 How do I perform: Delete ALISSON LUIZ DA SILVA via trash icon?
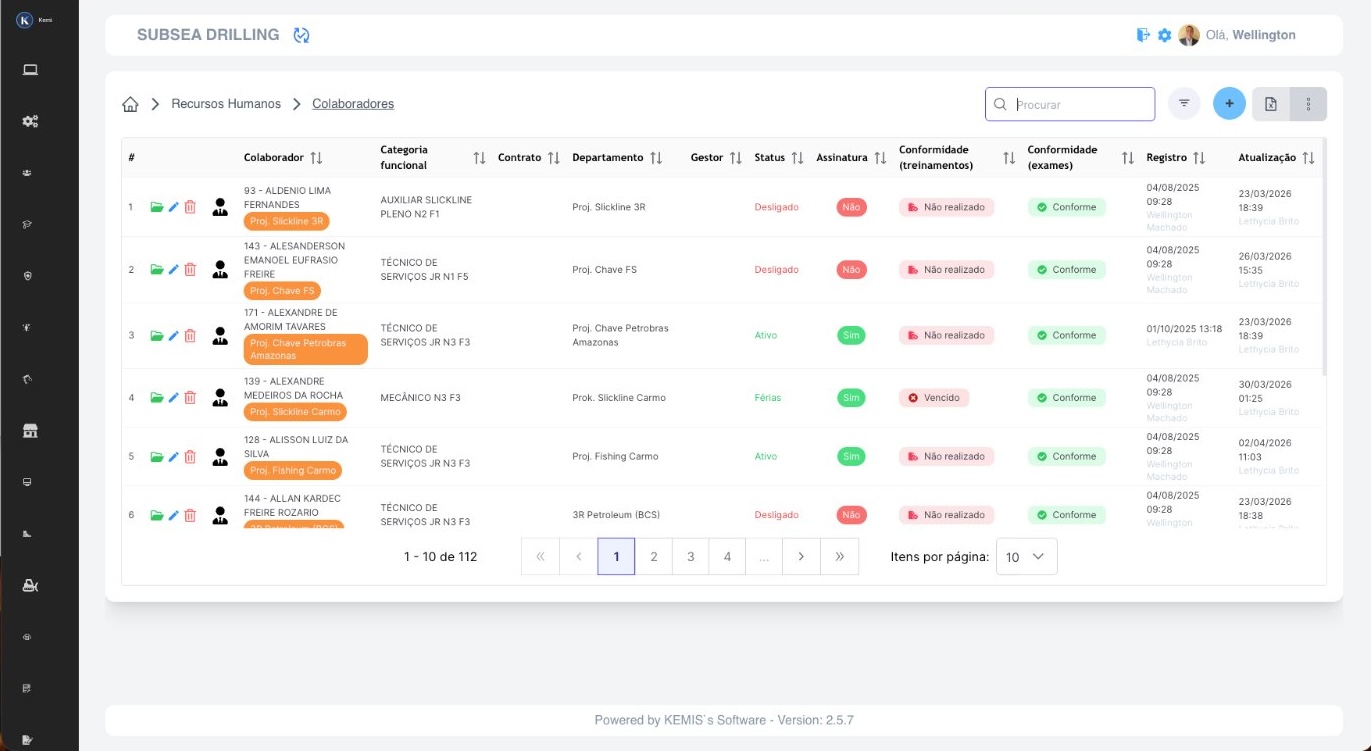click(x=190, y=456)
